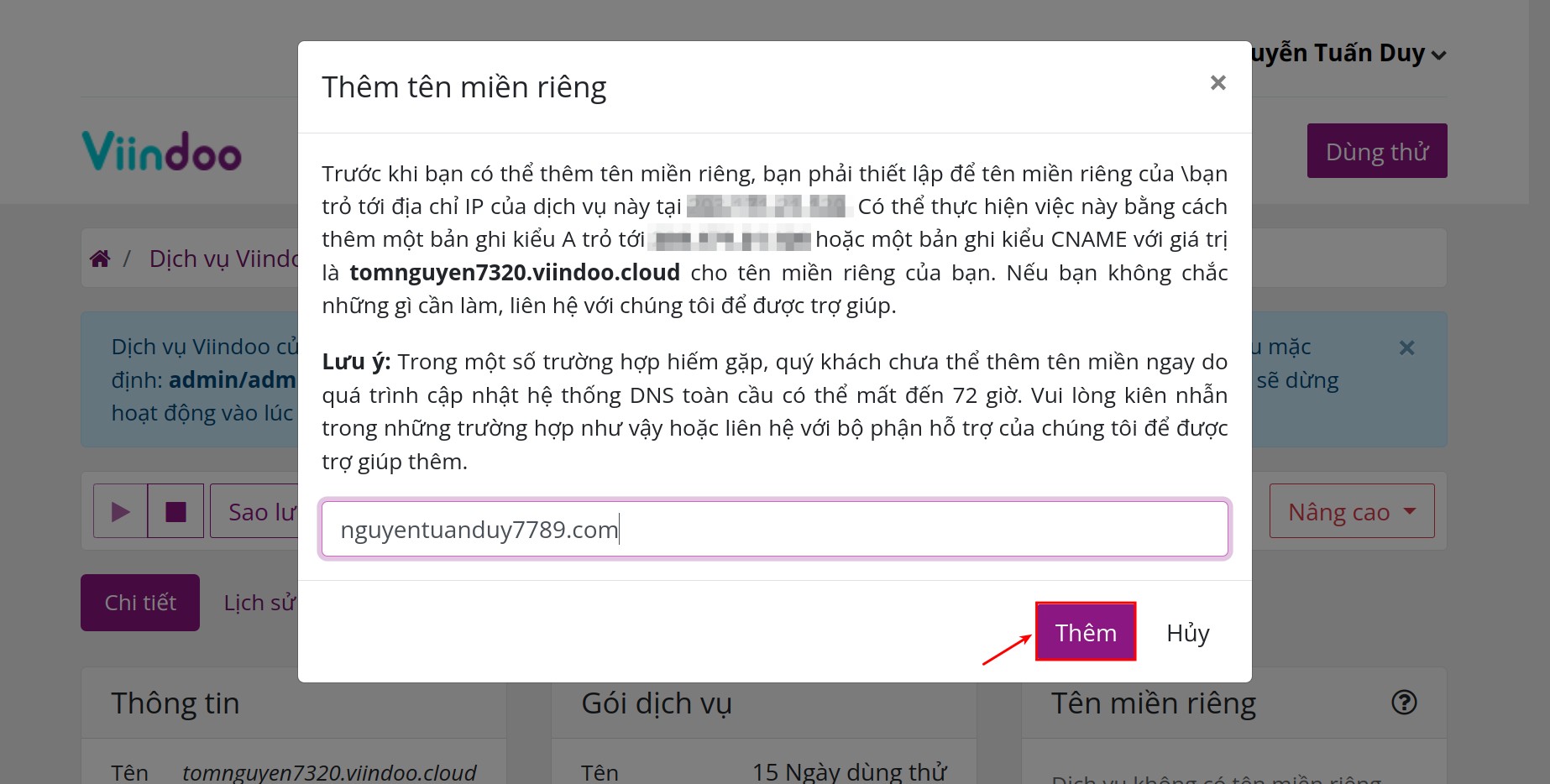Close the 'Thêm tên miền riêng' dialog
This screenshot has height=784, width=1550.
pyautogui.click(x=1217, y=82)
